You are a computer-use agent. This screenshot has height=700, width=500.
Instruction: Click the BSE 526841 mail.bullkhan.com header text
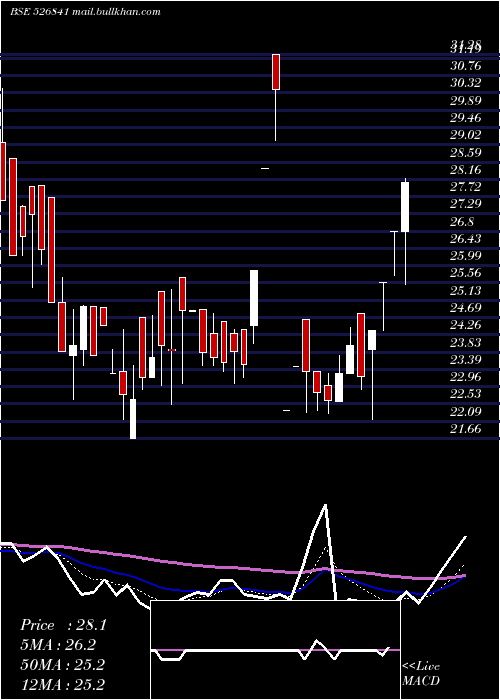pyautogui.click(x=85, y=12)
